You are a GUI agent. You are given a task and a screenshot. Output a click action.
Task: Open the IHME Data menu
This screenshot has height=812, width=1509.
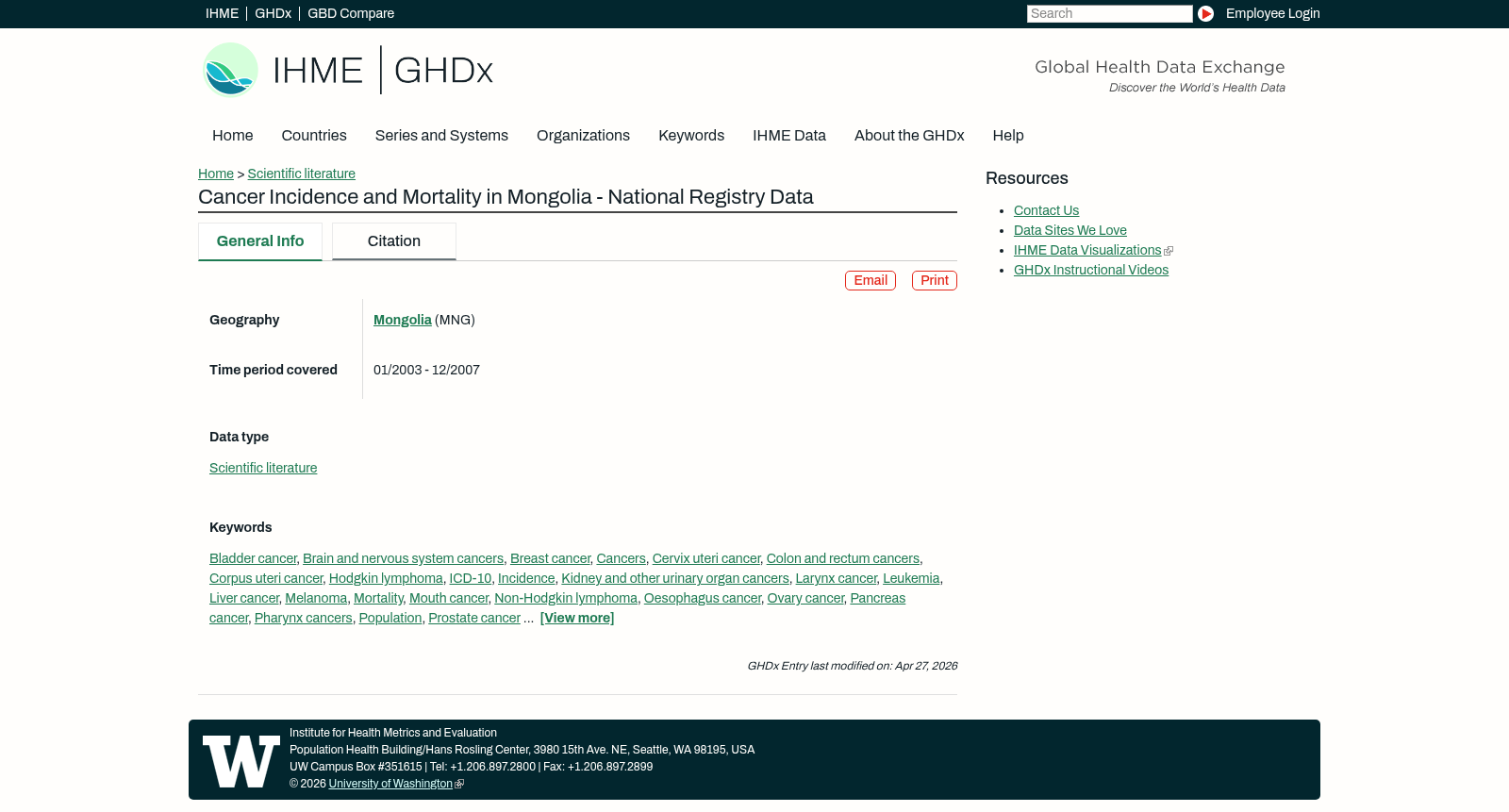click(789, 136)
